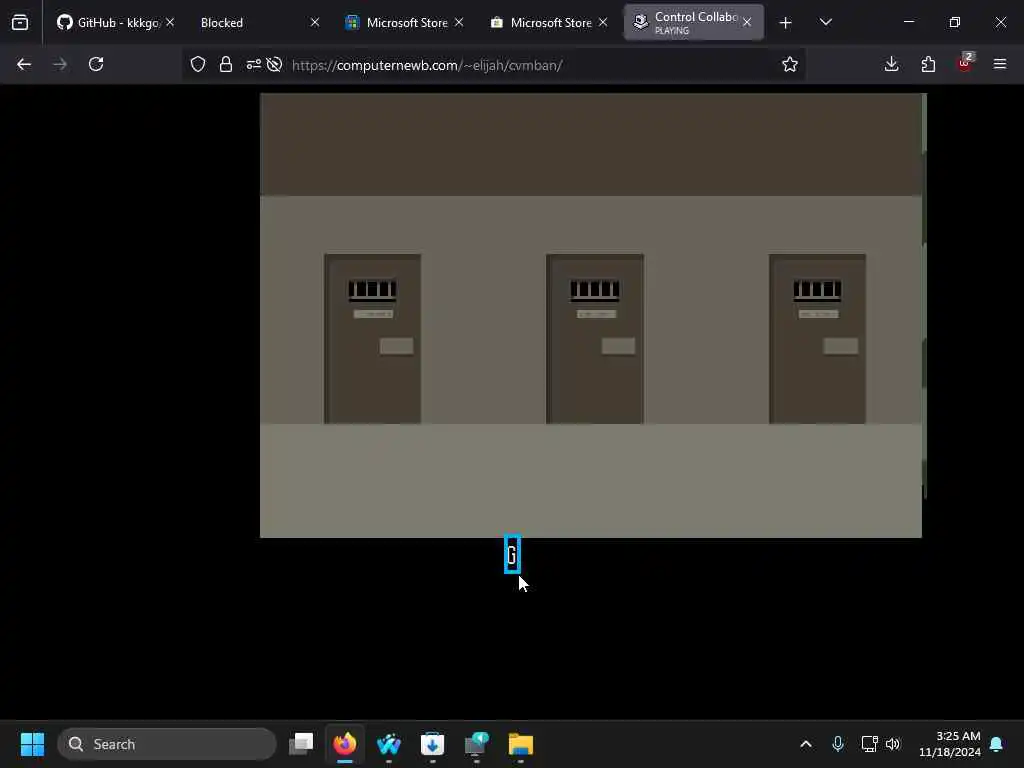Viewport: 1024px width, 768px height.
Task: Open Firefox View recent browsing icon
Action: coord(20,23)
